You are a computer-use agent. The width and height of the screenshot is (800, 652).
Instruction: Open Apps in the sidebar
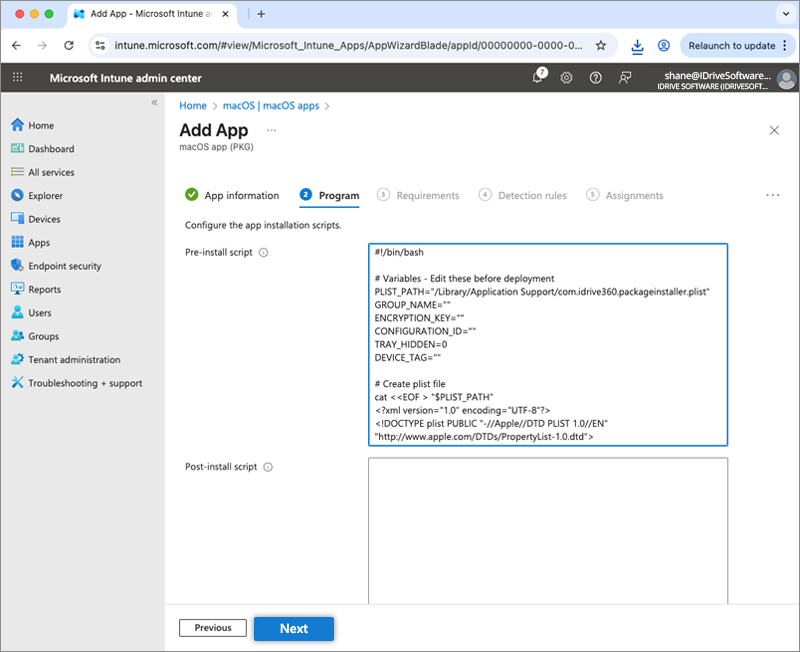point(30,242)
